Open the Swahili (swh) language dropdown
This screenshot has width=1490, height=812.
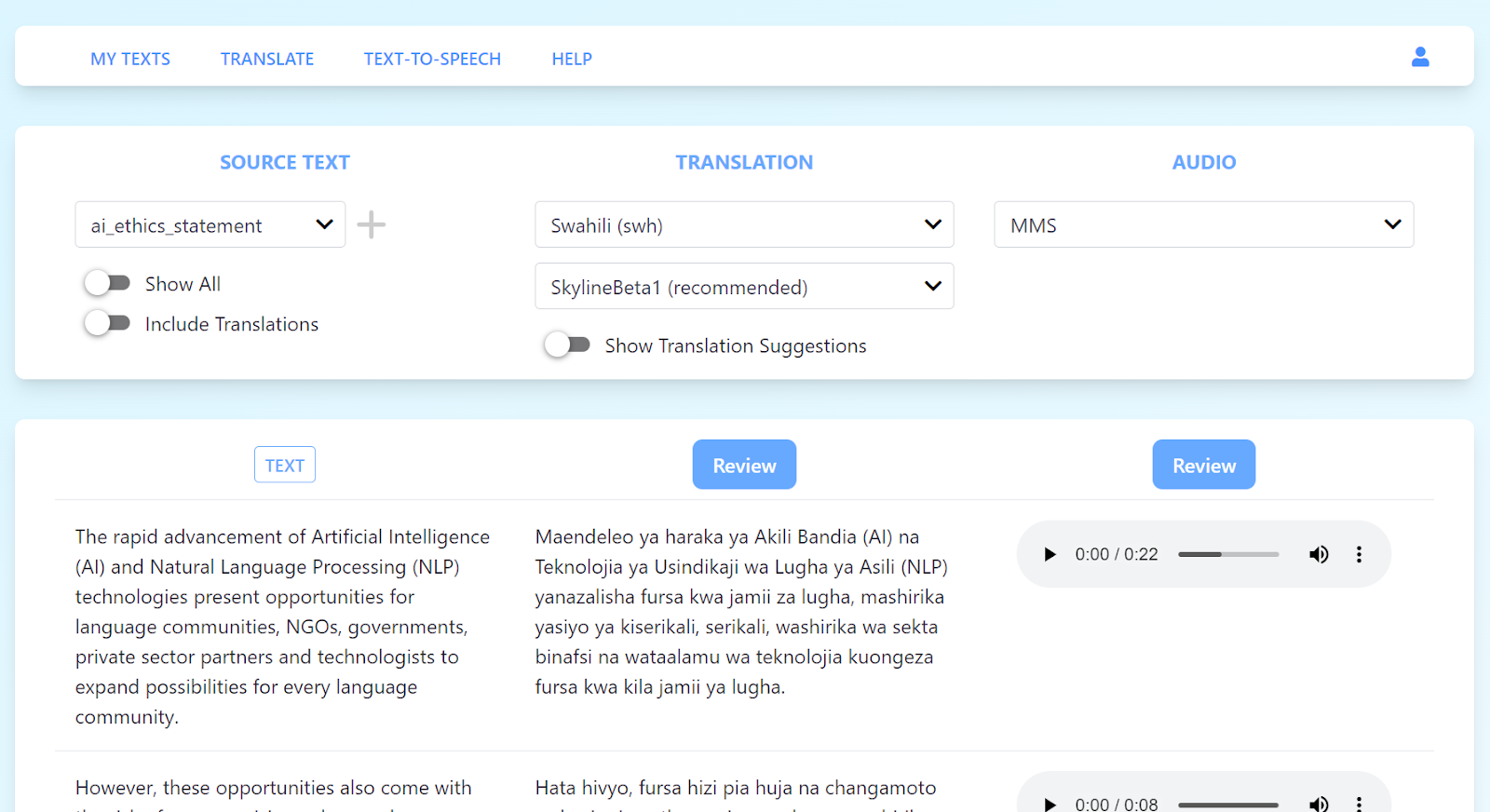744,224
